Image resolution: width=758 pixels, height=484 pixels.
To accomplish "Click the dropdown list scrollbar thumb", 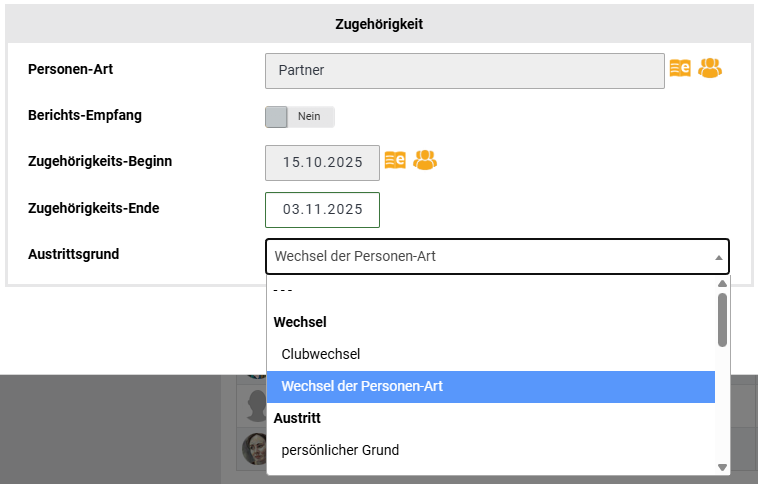I will (722, 318).
